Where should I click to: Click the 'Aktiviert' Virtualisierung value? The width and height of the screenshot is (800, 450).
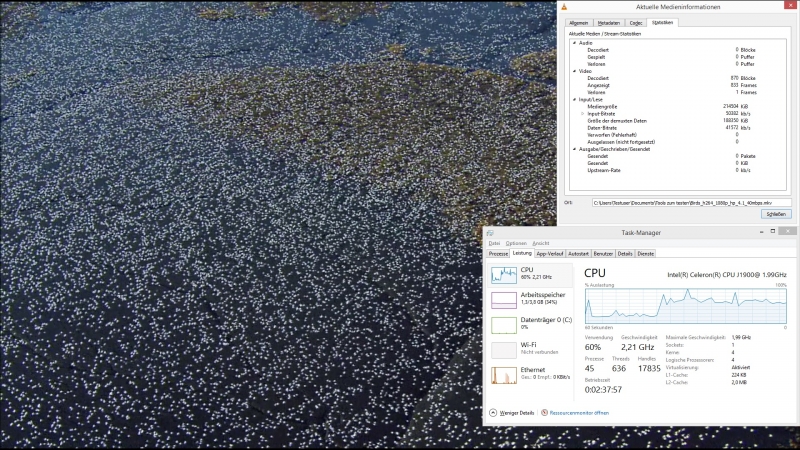coord(740,367)
